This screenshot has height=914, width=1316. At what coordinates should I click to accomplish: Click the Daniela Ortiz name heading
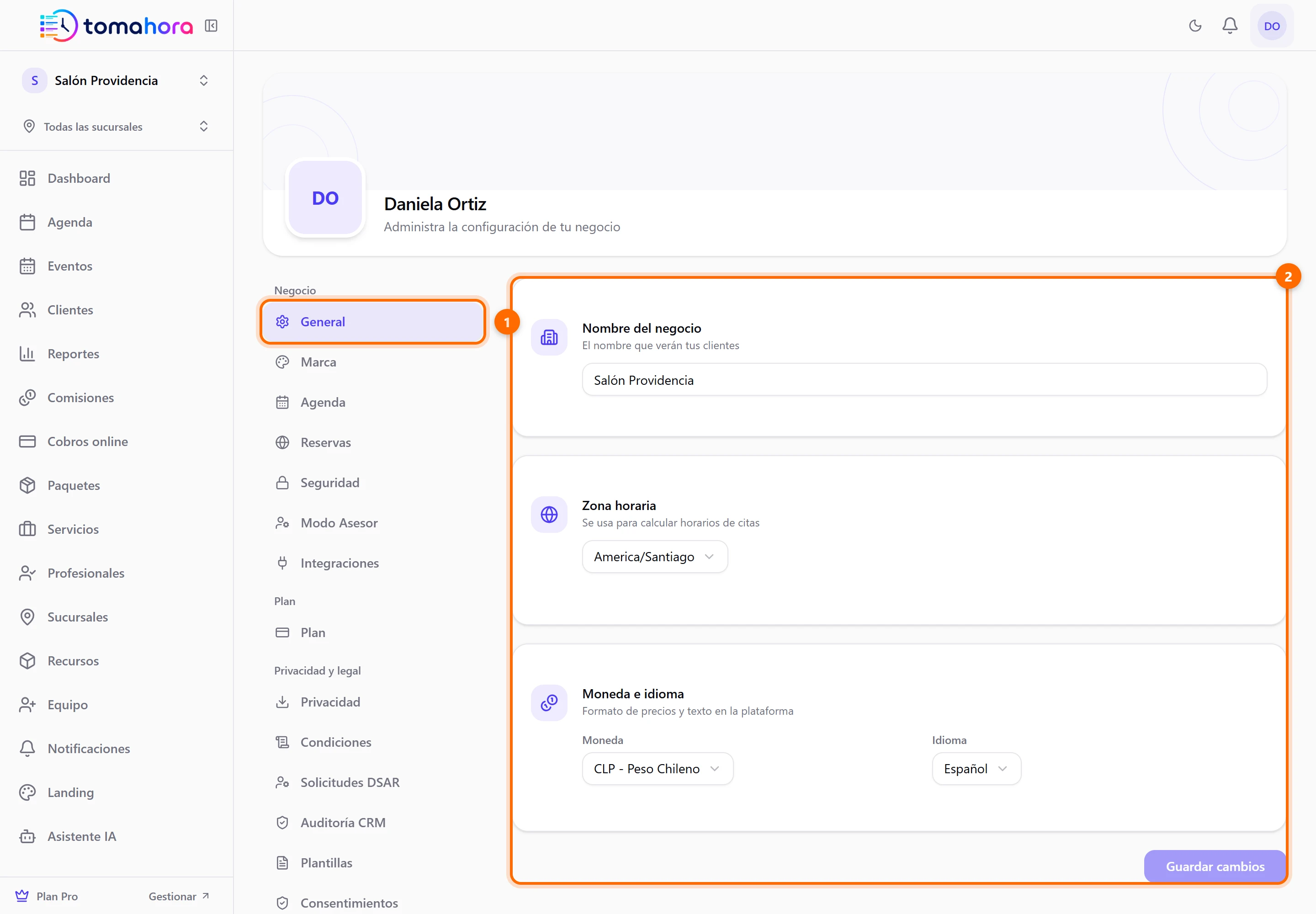click(435, 204)
